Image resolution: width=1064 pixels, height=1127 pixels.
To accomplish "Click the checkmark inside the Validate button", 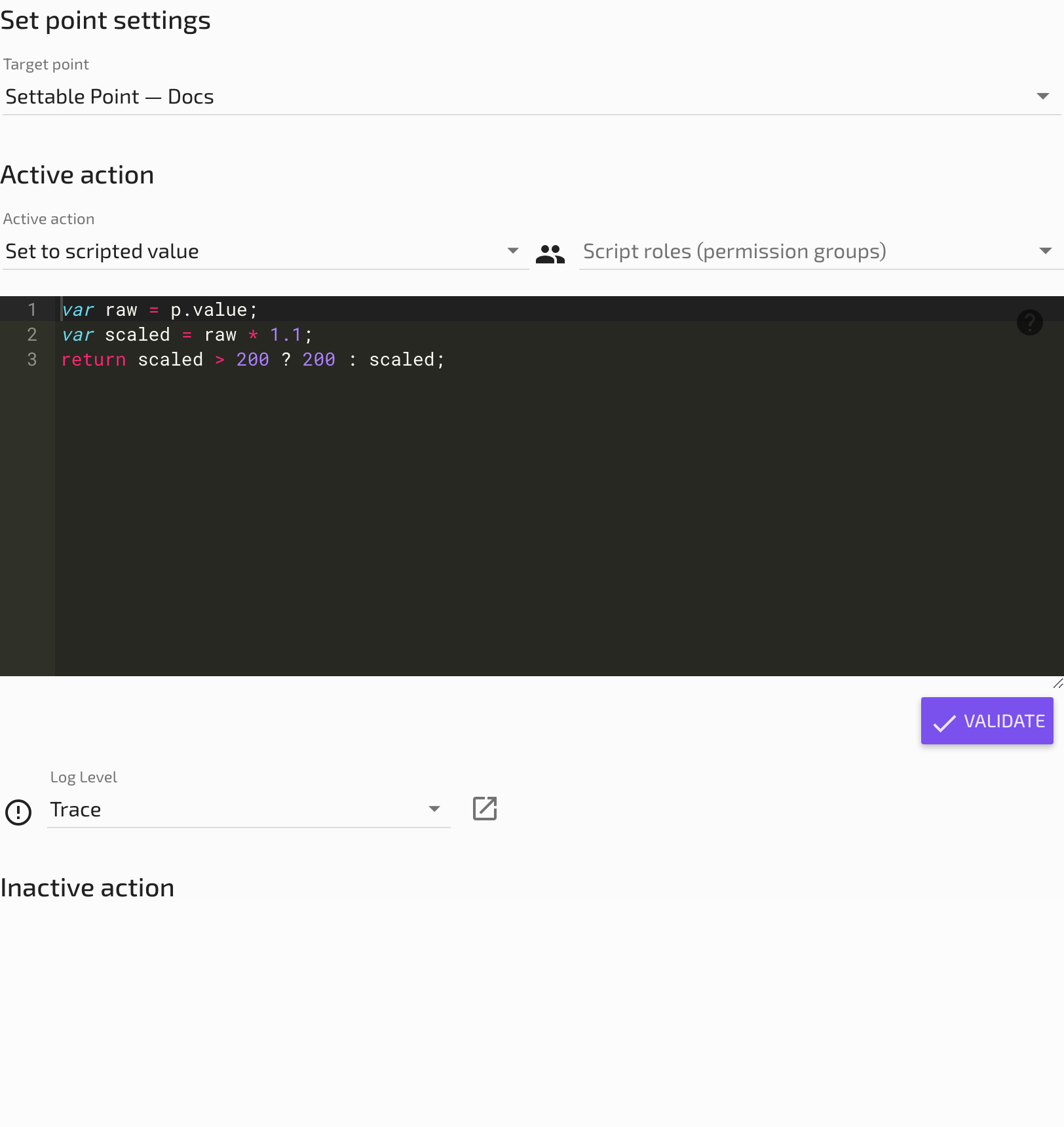I will [945, 721].
